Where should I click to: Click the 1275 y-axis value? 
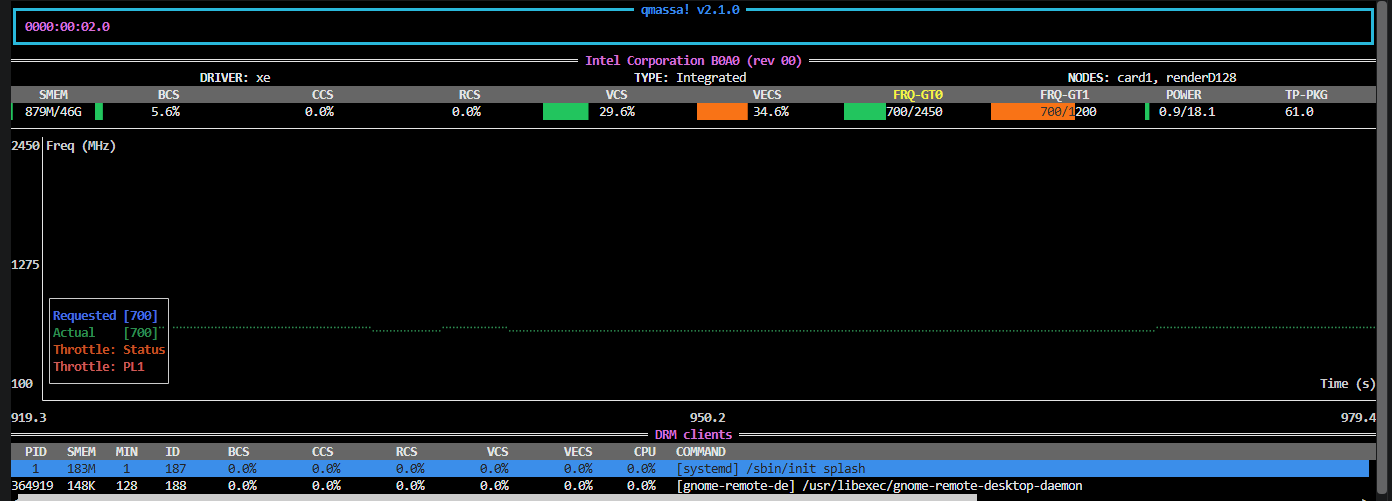point(25,265)
